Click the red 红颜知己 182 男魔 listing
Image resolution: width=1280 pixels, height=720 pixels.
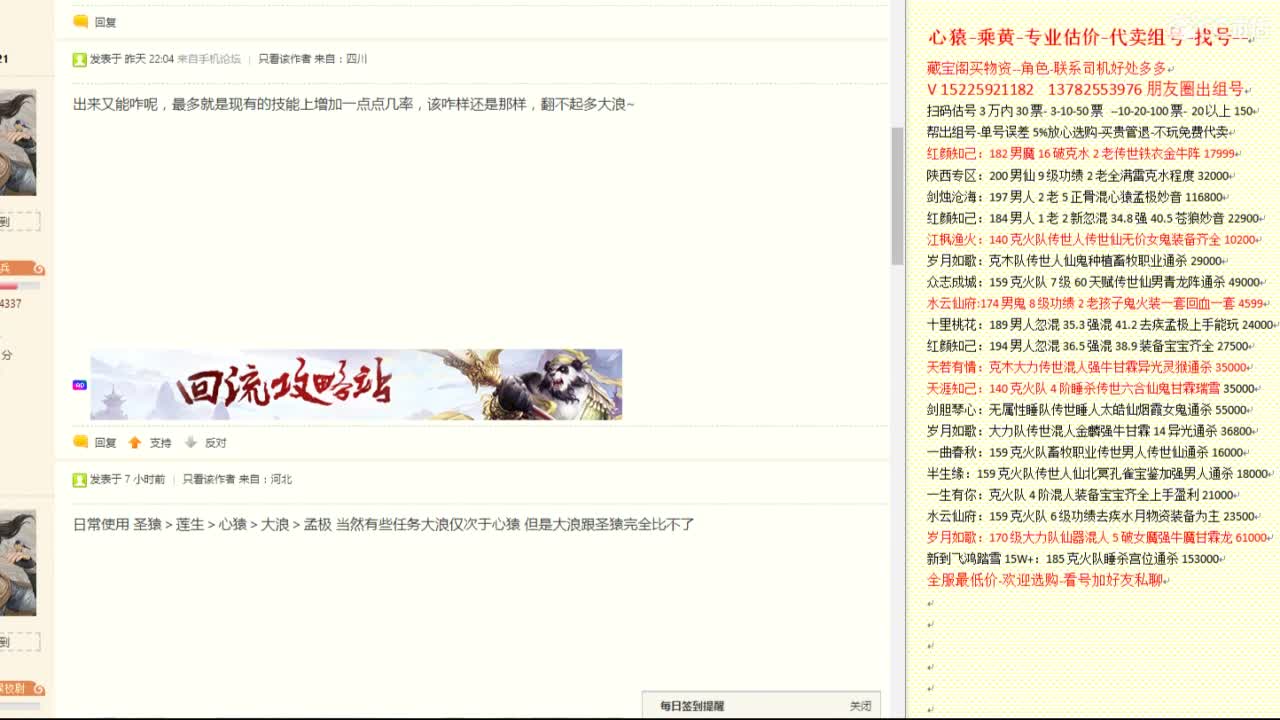(1082, 154)
